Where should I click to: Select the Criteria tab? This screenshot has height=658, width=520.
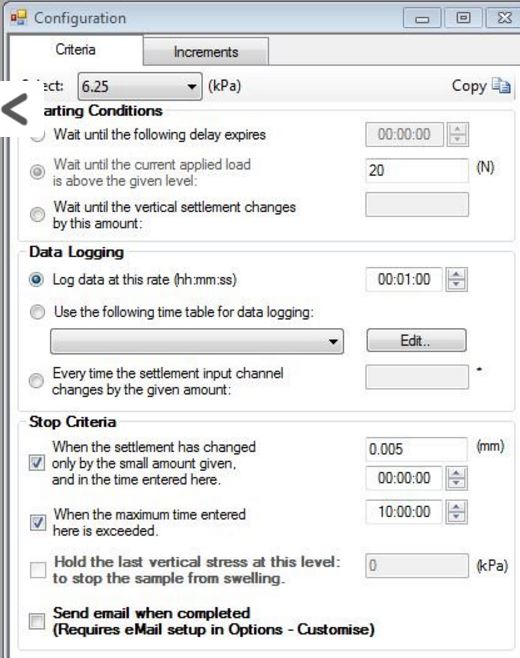[76, 50]
